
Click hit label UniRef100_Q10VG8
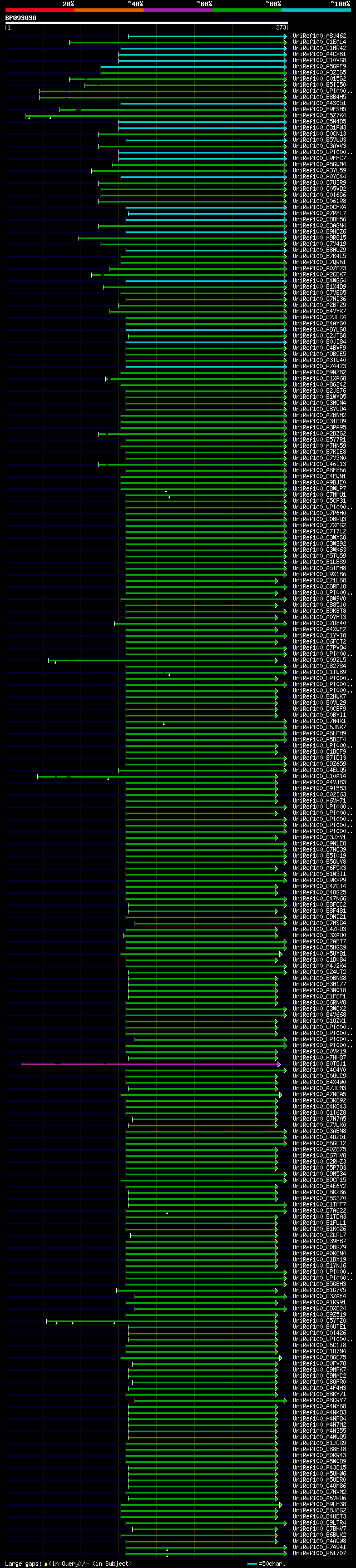pyautogui.click(x=319, y=60)
